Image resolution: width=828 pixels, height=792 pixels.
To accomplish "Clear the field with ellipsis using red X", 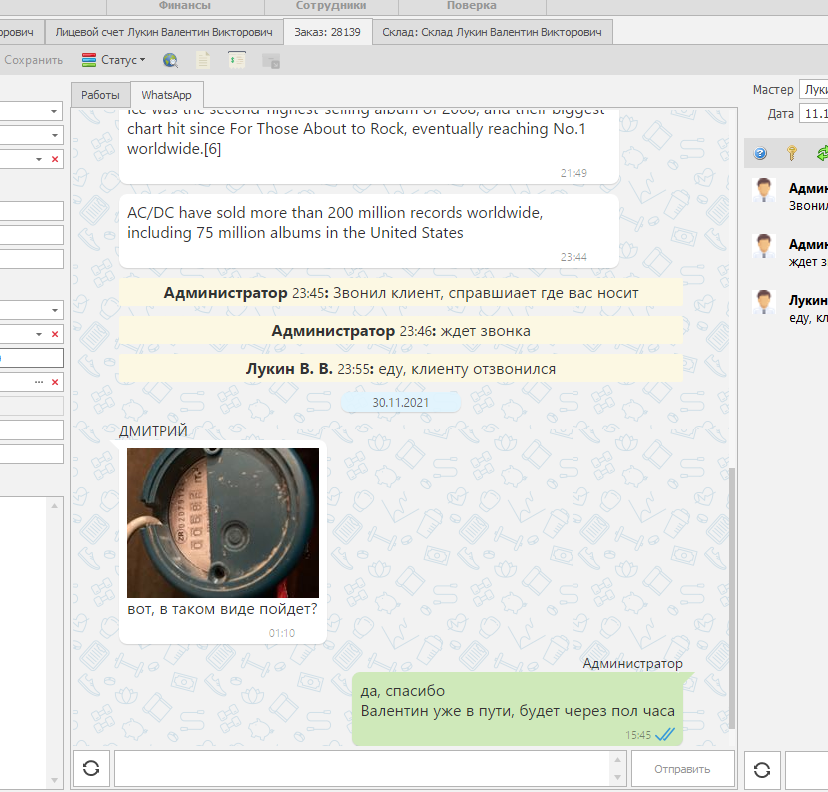I will (x=55, y=382).
